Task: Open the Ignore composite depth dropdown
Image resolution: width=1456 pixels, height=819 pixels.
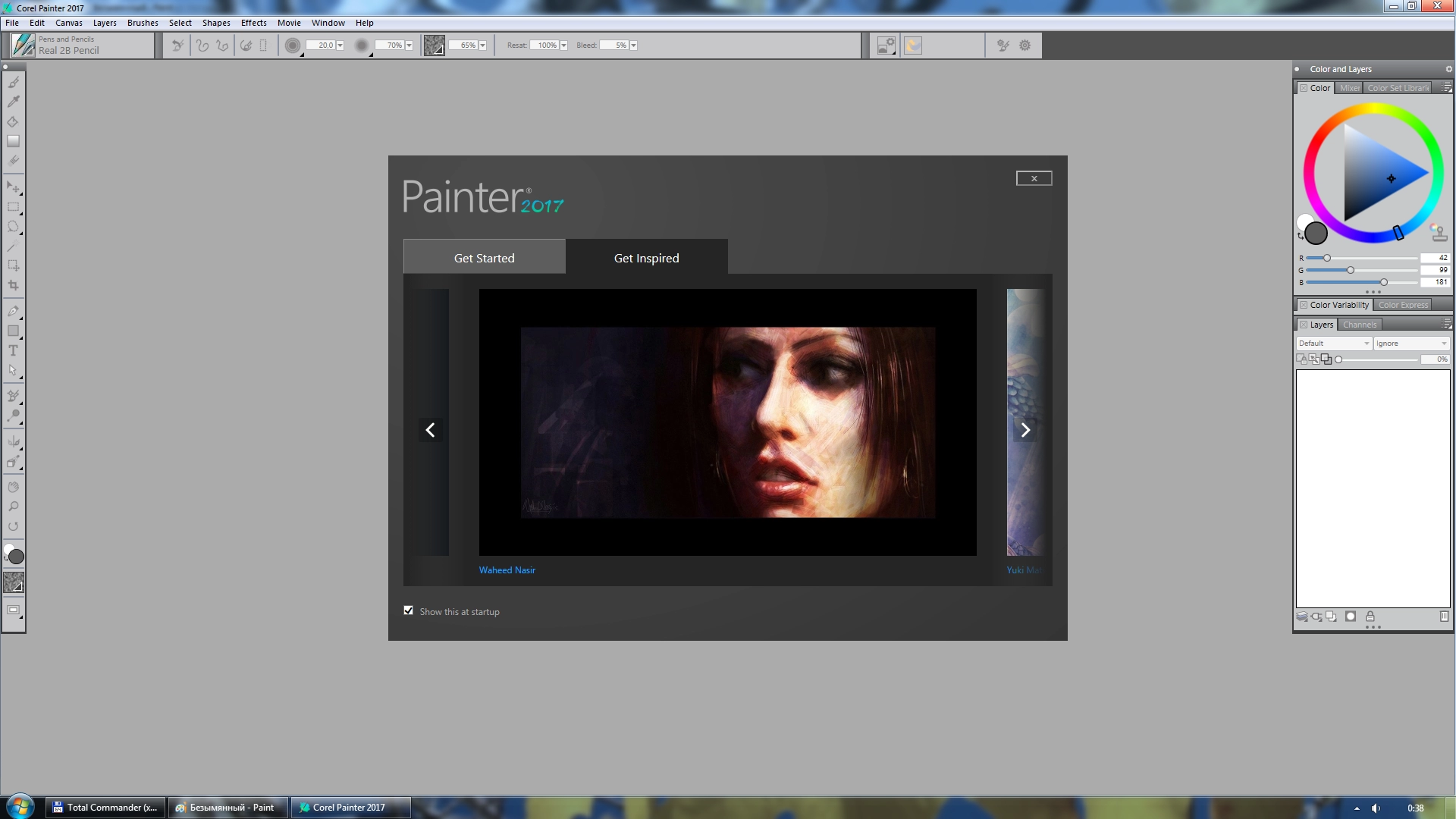Action: (x=1411, y=344)
